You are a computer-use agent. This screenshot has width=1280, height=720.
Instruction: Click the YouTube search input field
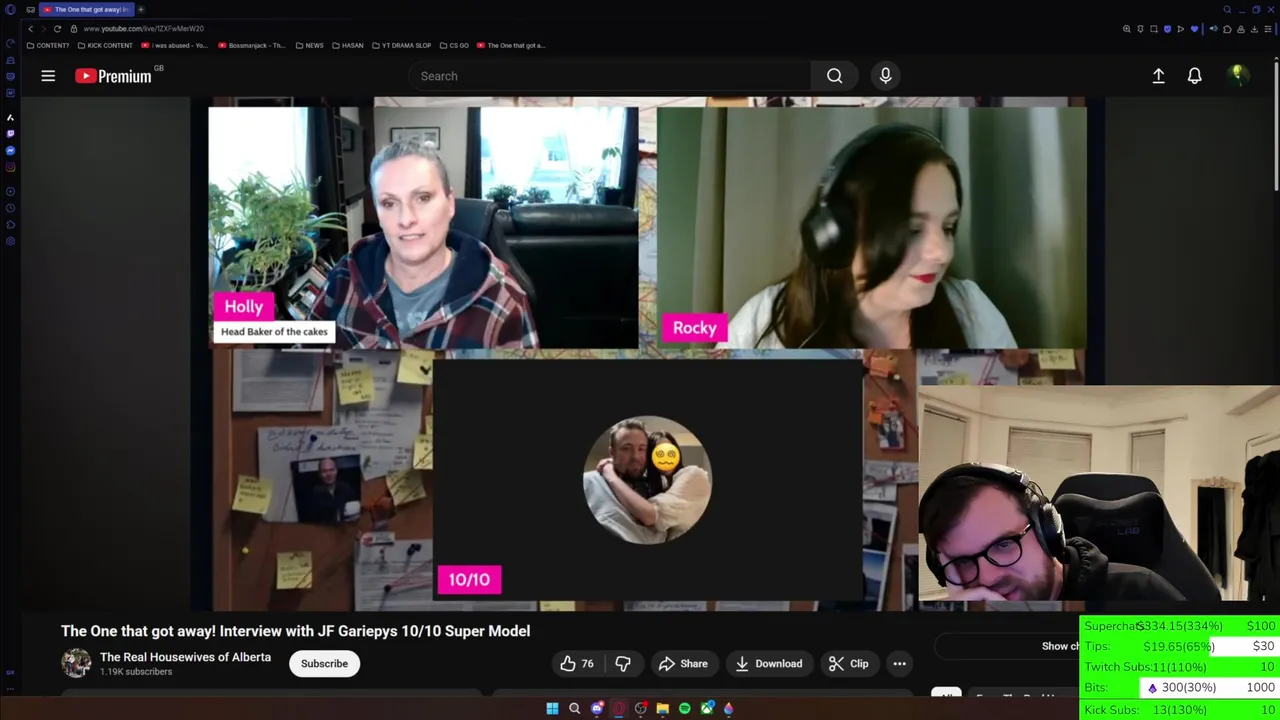pos(609,76)
